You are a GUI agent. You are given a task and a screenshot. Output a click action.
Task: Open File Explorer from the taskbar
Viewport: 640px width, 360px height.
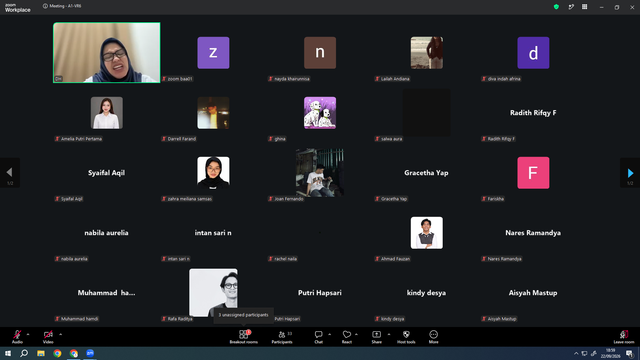[41, 353]
